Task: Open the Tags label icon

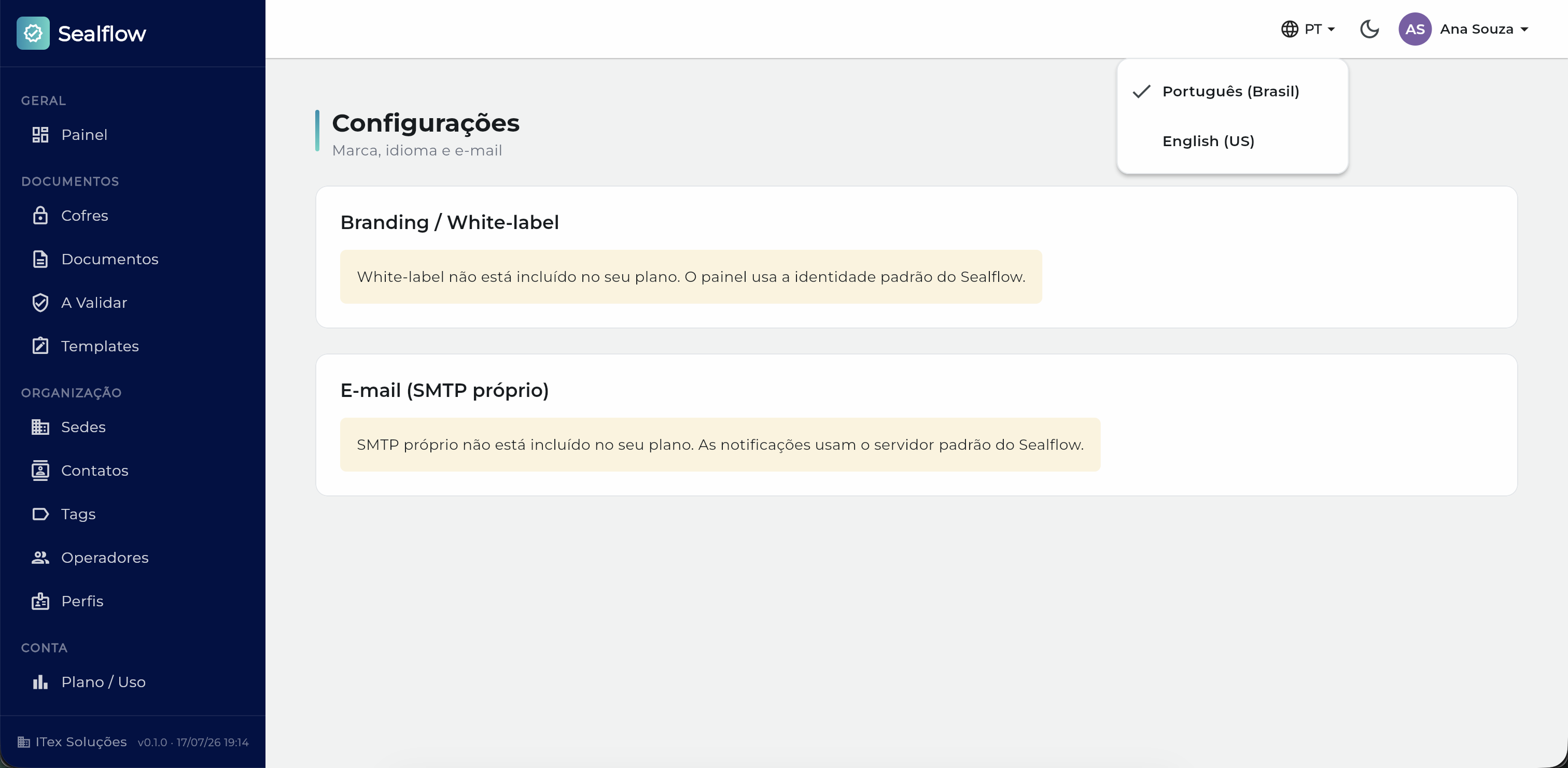Action: [40, 514]
